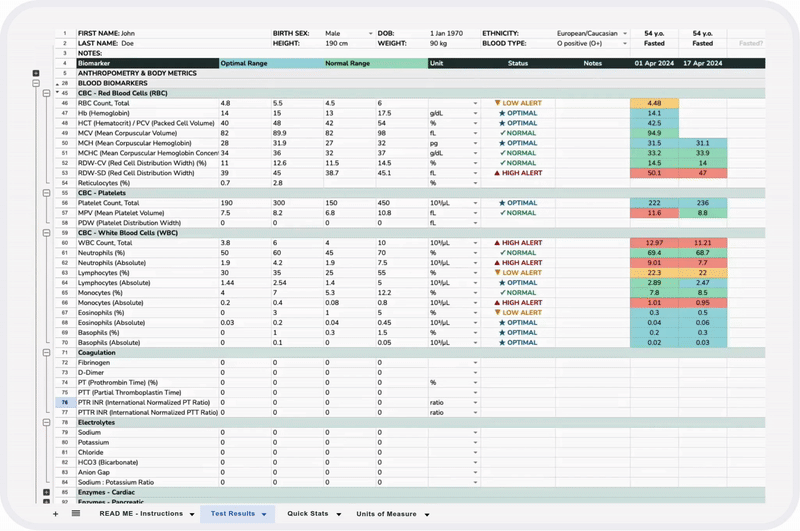Open Blood Type O positive dropdown

pyautogui.click(x=624, y=43)
